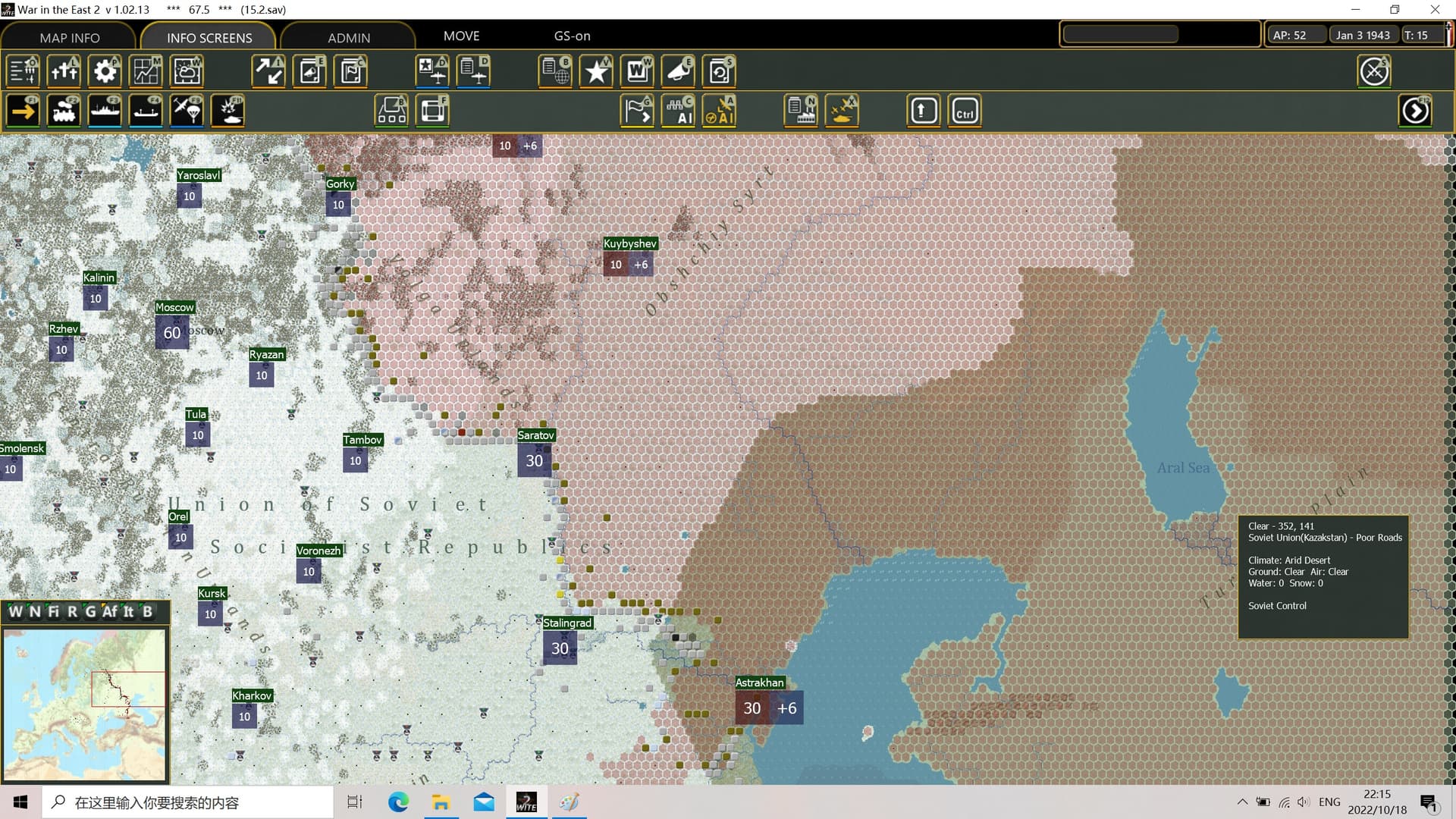
Task: Toggle the Shift arrow key button
Action: (924, 111)
